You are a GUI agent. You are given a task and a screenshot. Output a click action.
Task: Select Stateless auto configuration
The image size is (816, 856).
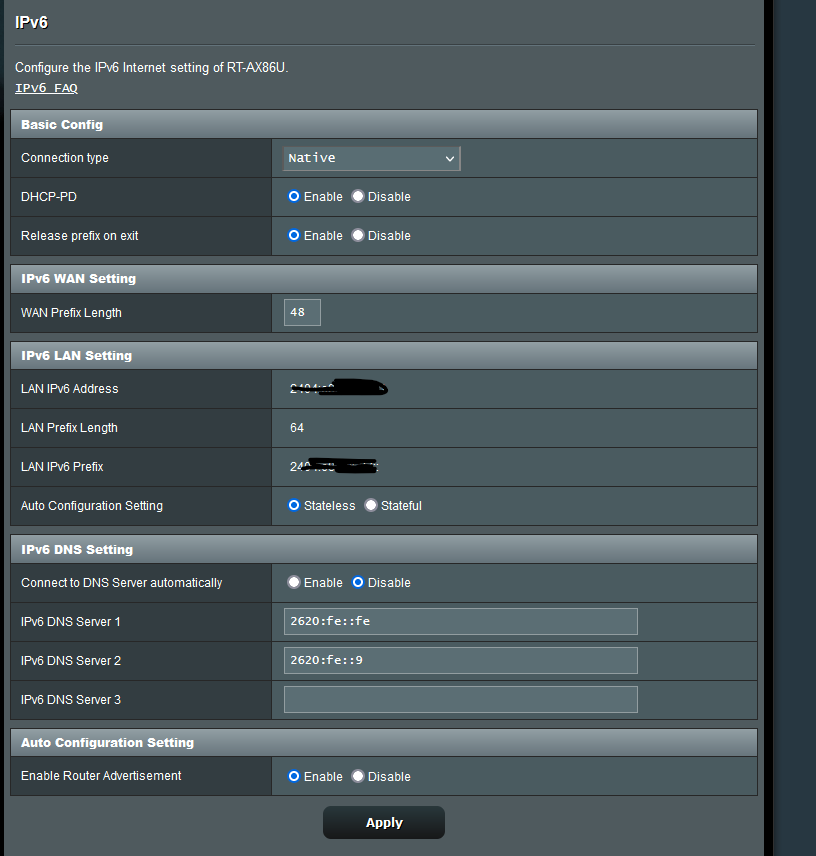[x=294, y=506]
